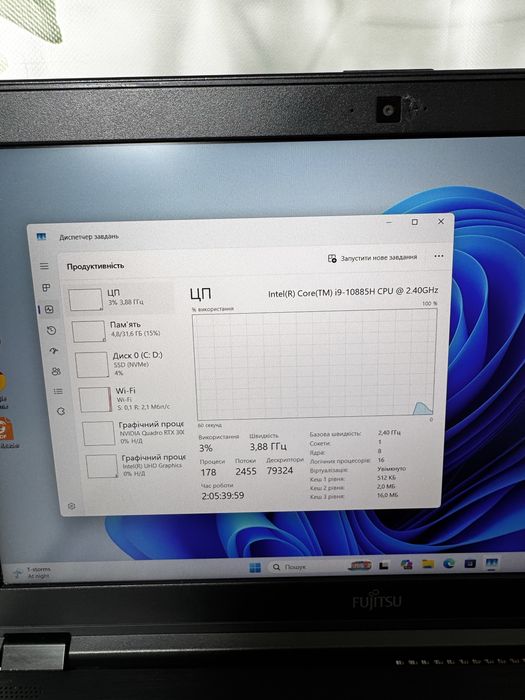This screenshot has width=525, height=700.
Task: Open the App history page icon
Action: tap(51, 330)
